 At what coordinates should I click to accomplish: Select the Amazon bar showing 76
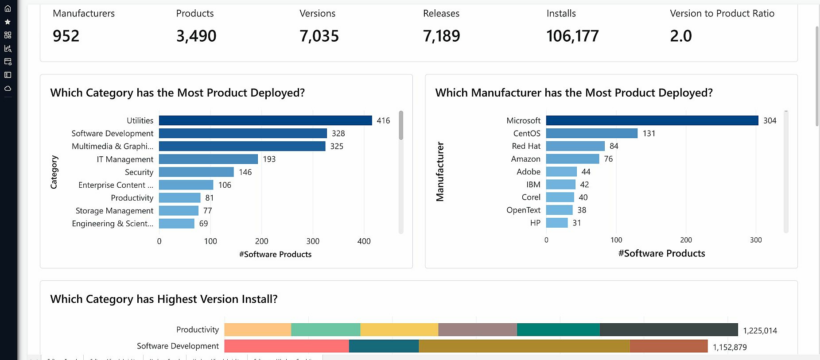pos(573,159)
